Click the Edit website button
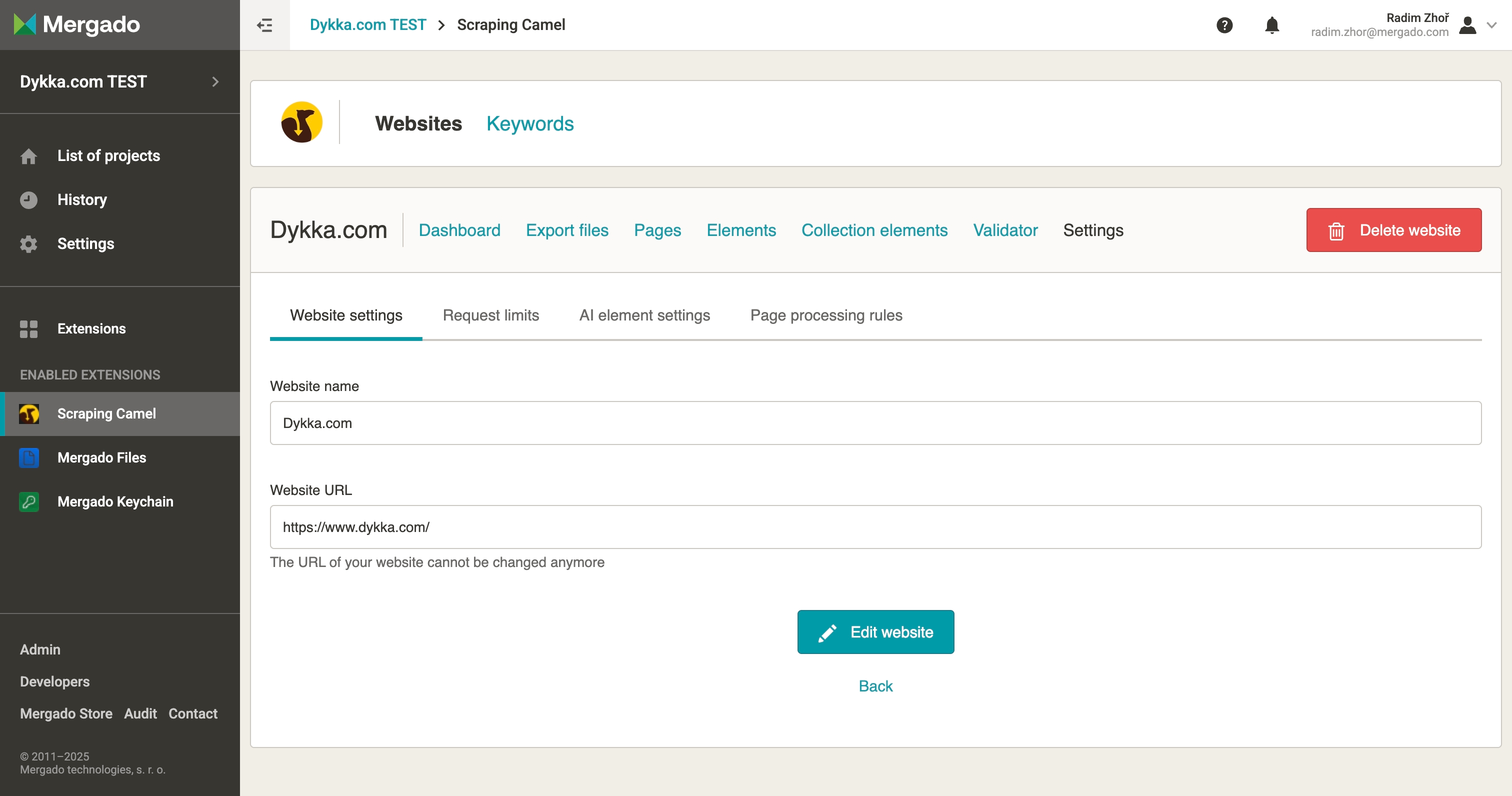The width and height of the screenshot is (1512, 796). (875, 631)
